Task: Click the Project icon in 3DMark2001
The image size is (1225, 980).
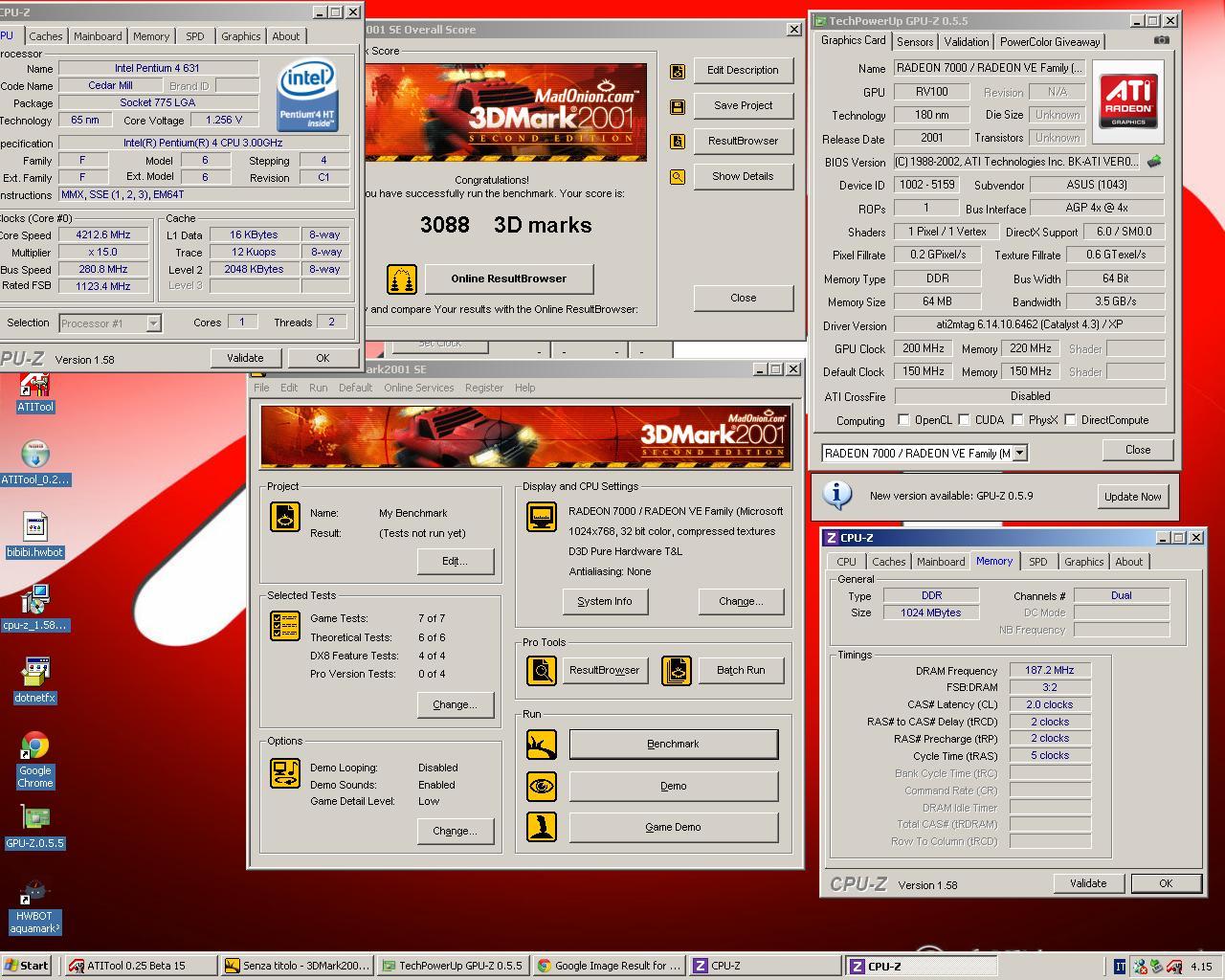Action: 285,518
